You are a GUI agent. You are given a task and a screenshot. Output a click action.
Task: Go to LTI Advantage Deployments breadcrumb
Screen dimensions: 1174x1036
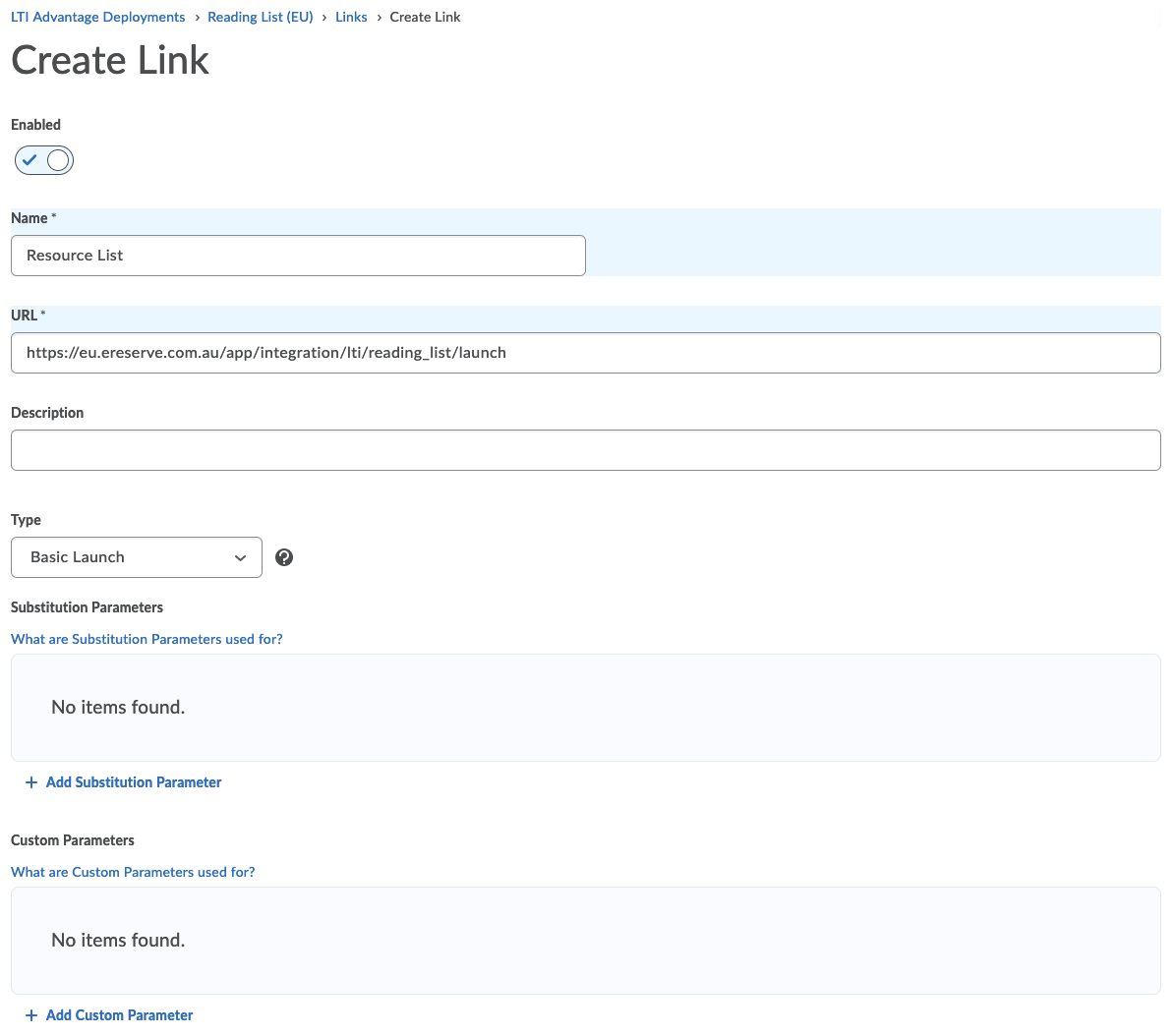97,17
